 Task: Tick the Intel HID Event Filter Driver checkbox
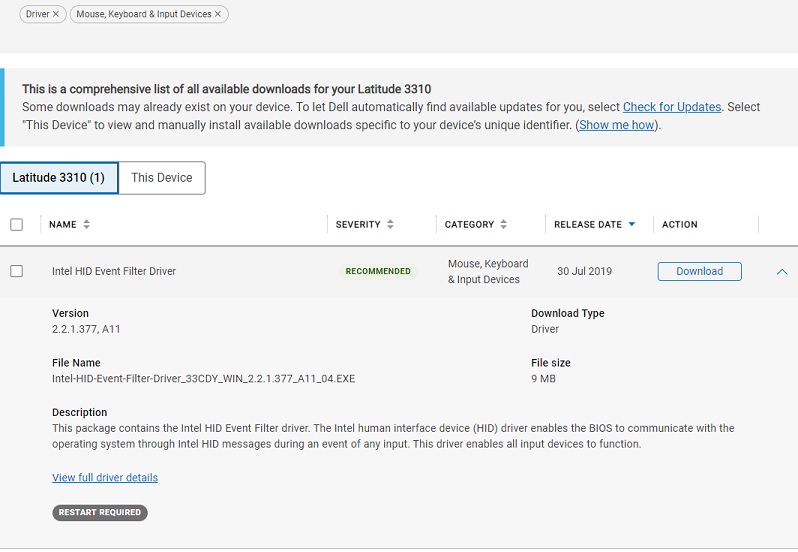(16, 271)
